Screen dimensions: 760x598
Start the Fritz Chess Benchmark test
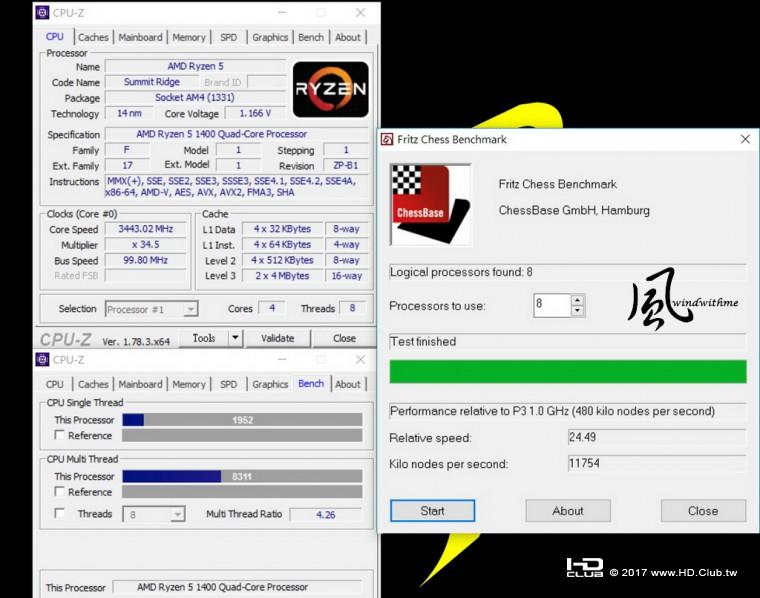pyautogui.click(x=432, y=511)
